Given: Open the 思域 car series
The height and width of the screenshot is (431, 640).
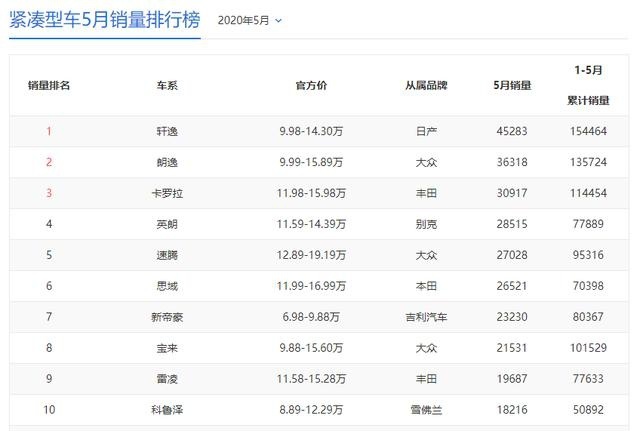Looking at the screenshot, I should [167, 286].
